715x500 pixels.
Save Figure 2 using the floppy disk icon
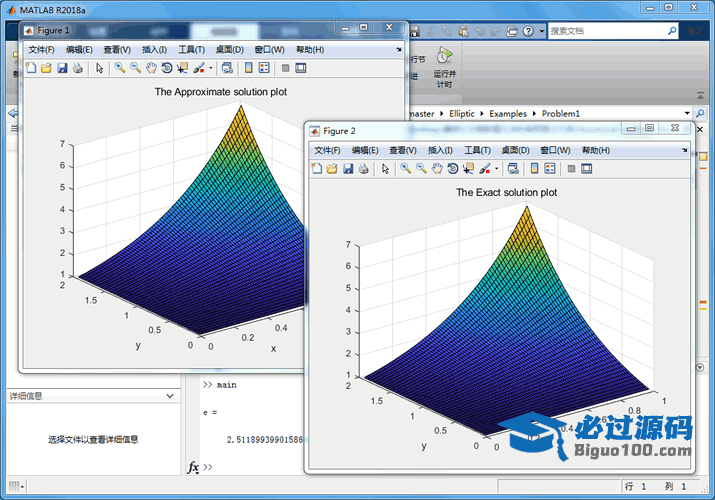pyautogui.click(x=348, y=169)
